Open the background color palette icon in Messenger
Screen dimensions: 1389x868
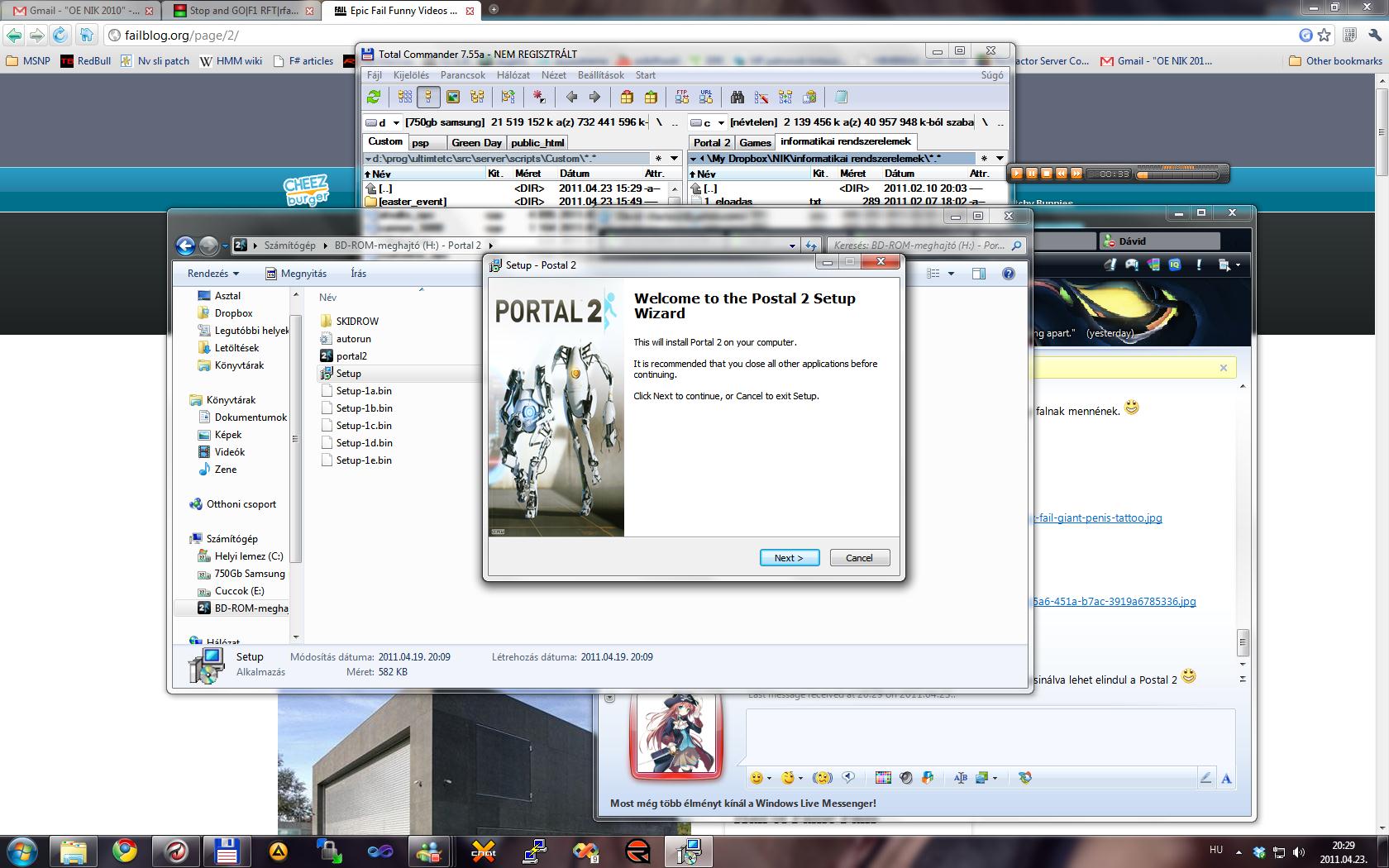pyautogui.click(x=883, y=778)
